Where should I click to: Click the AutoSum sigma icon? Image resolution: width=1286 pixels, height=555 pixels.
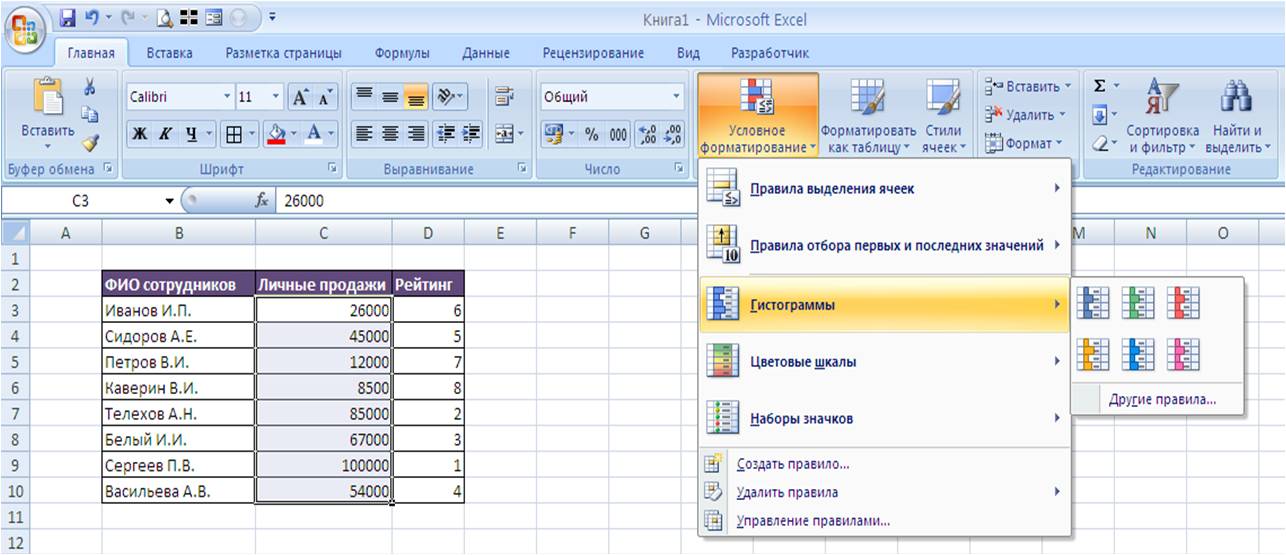click(1100, 88)
